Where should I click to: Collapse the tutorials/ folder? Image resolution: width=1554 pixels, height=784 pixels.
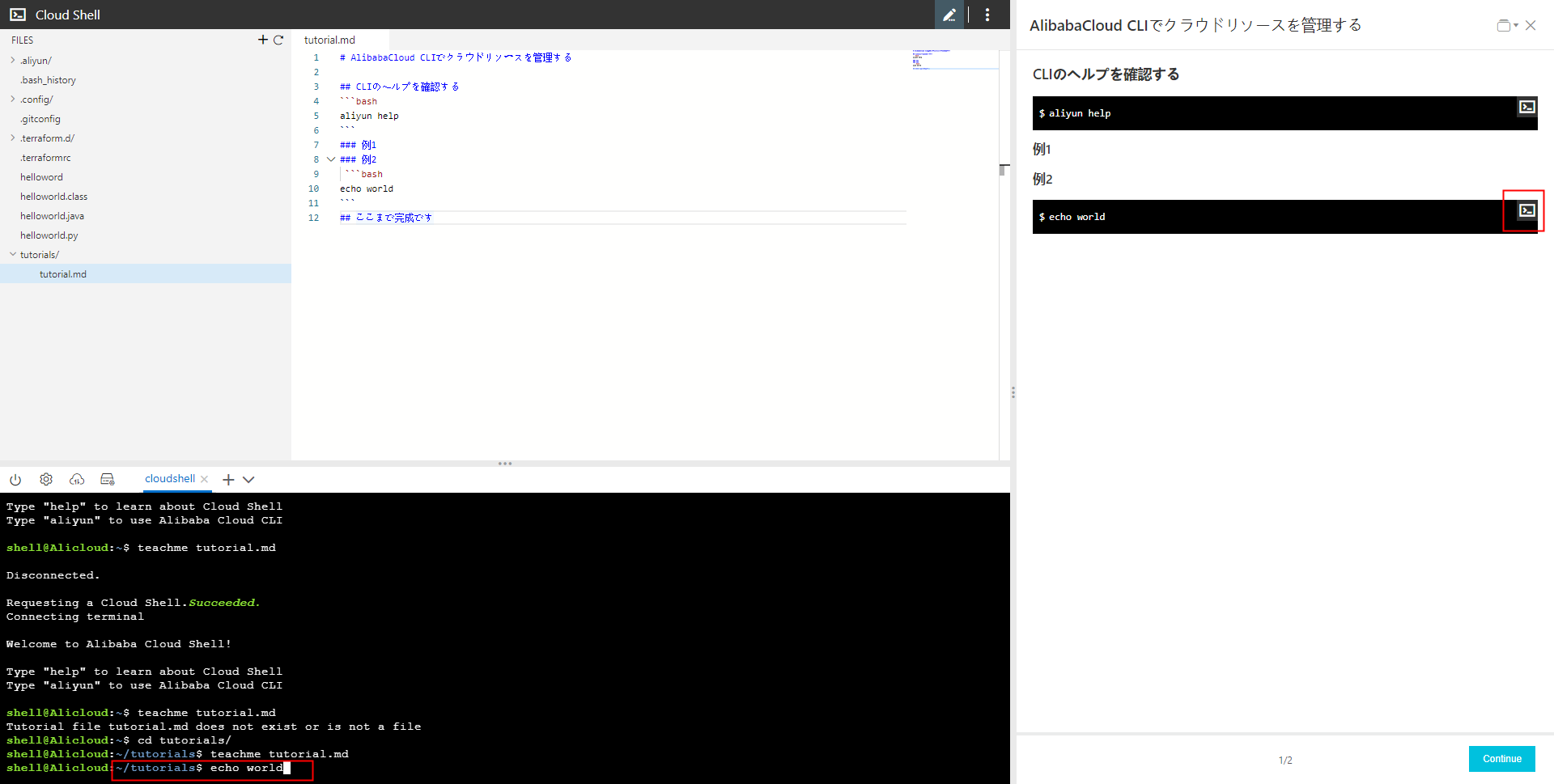13,254
